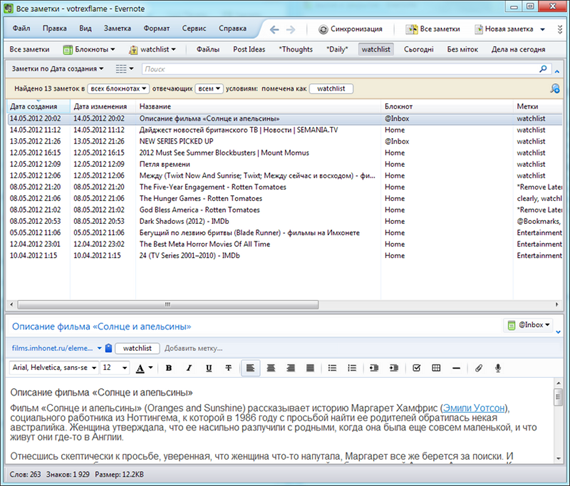Open the Справка menu
The width and height of the screenshot is (570, 486).
pyautogui.click(x=233, y=28)
